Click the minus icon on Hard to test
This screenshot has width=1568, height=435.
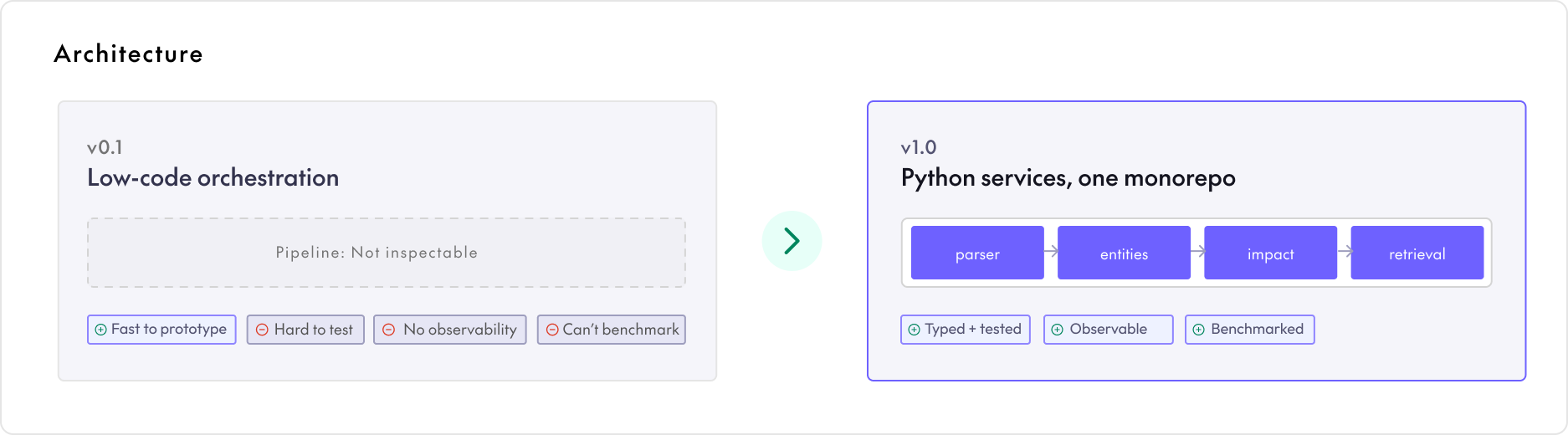[x=262, y=330]
